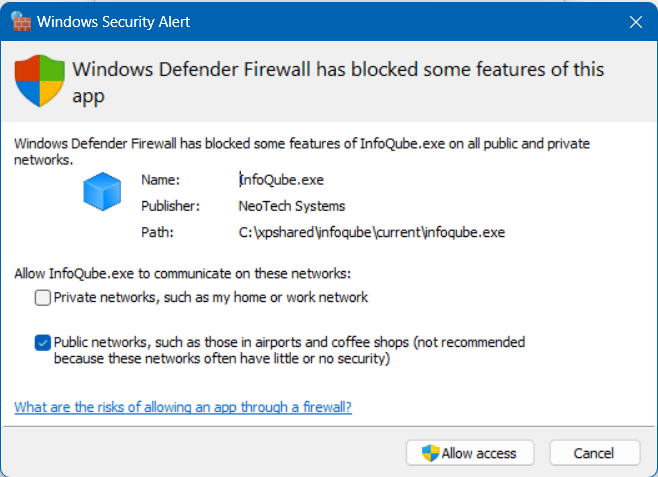Screen dimensions: 658x477
Task: Enable the Private networks checkbox
Action: coord(42,297)
